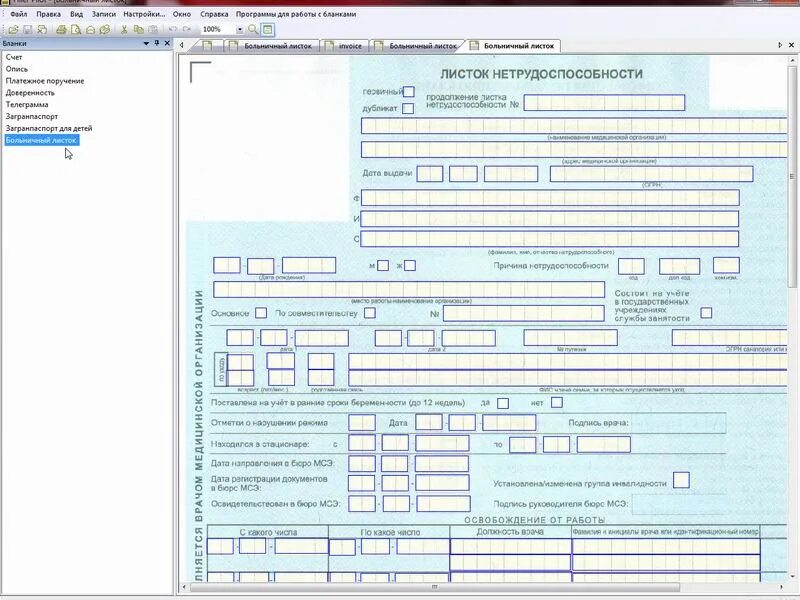The image size is (800, 600).
Task: Click the Print toolbar icon
Action: (61, 30)
